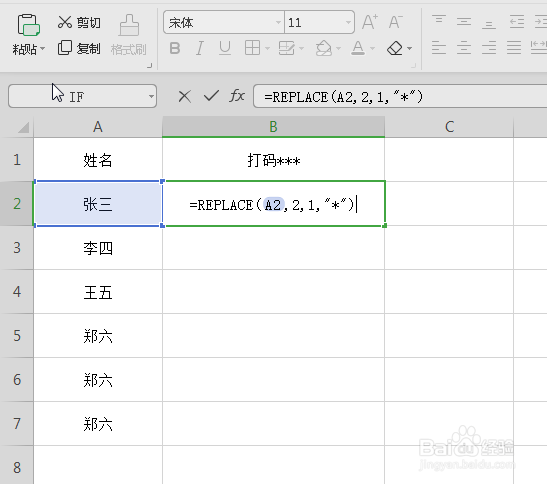The height and width of the screenshot is (484, 547).
Task: Apply justified text alignment
Action: (514, 47)
